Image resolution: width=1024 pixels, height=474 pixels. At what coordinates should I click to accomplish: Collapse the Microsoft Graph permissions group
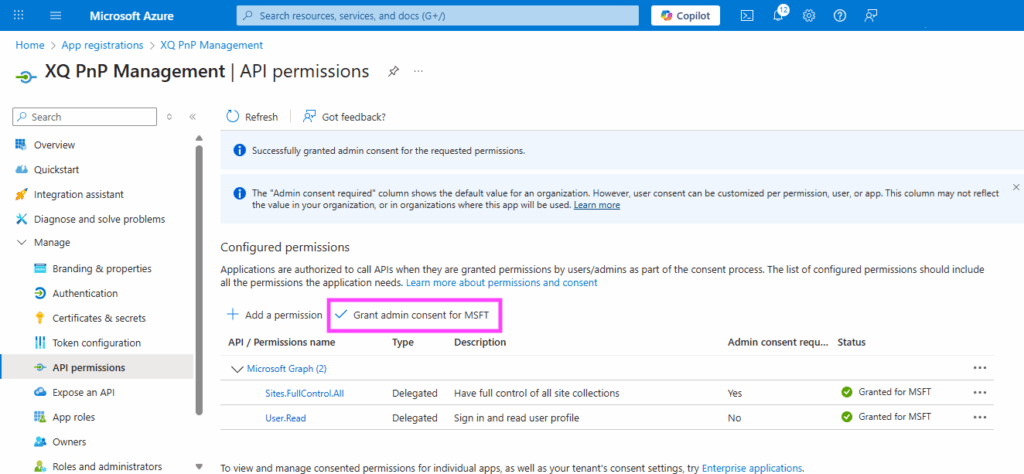click(237, 369)
